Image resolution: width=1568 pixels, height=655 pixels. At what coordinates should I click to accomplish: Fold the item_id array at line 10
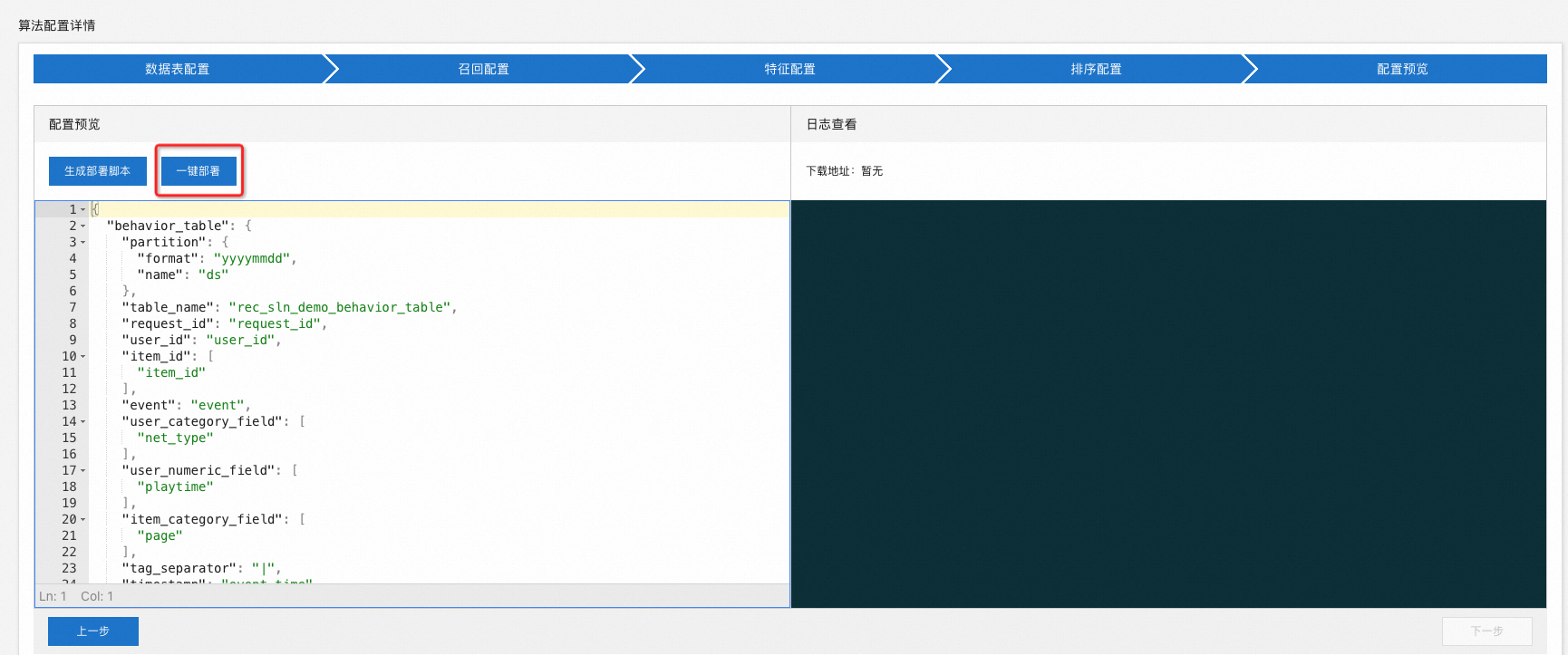click(83, 356)
